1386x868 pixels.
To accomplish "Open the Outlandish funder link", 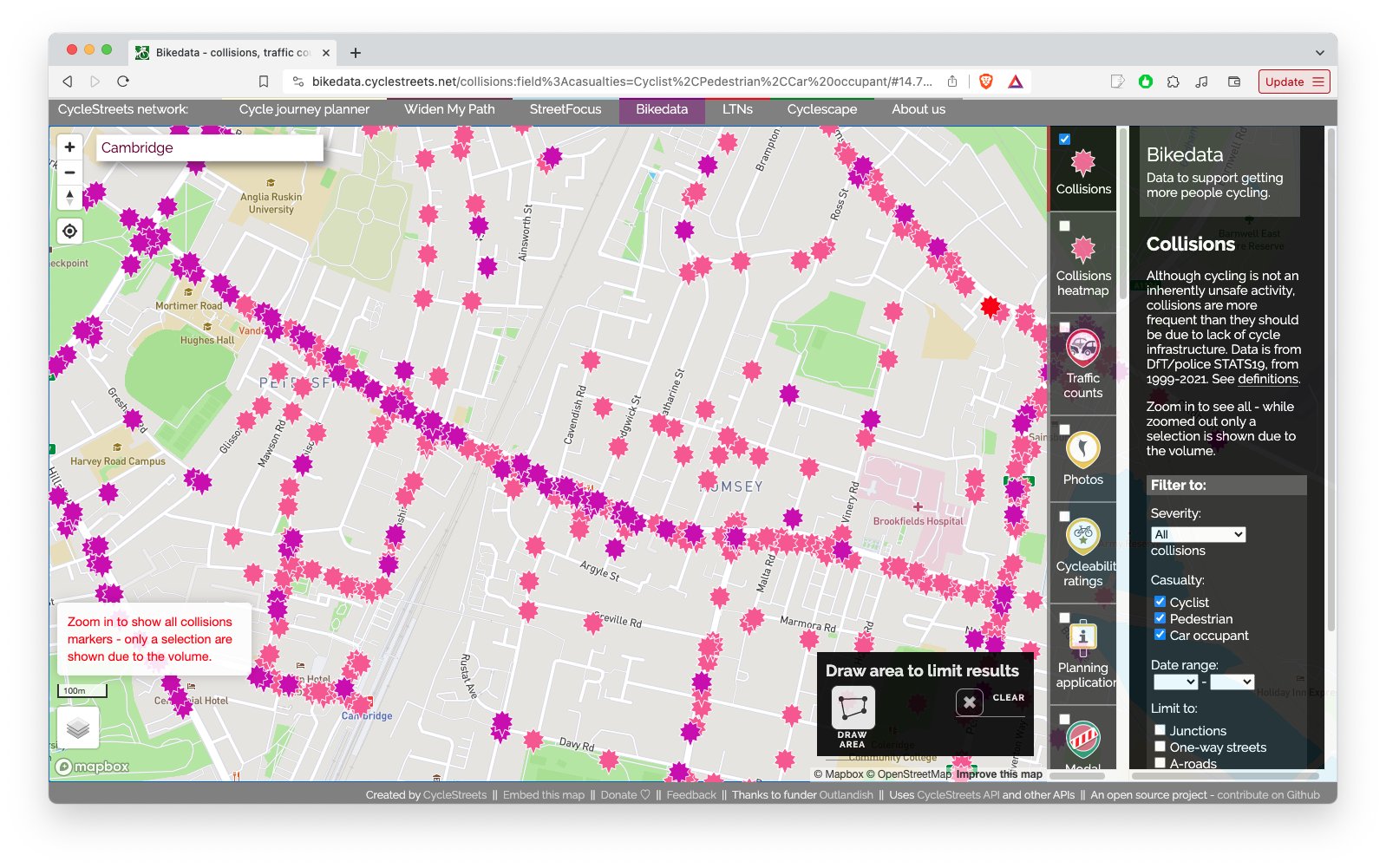I will point(847,794).
